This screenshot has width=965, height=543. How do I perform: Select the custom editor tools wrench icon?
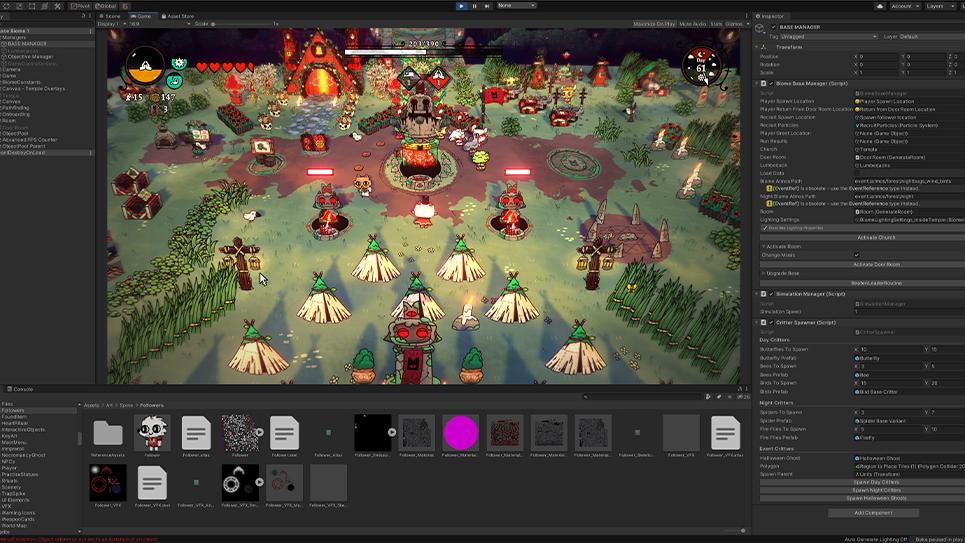pyautogui.click(x=57, y=6)
